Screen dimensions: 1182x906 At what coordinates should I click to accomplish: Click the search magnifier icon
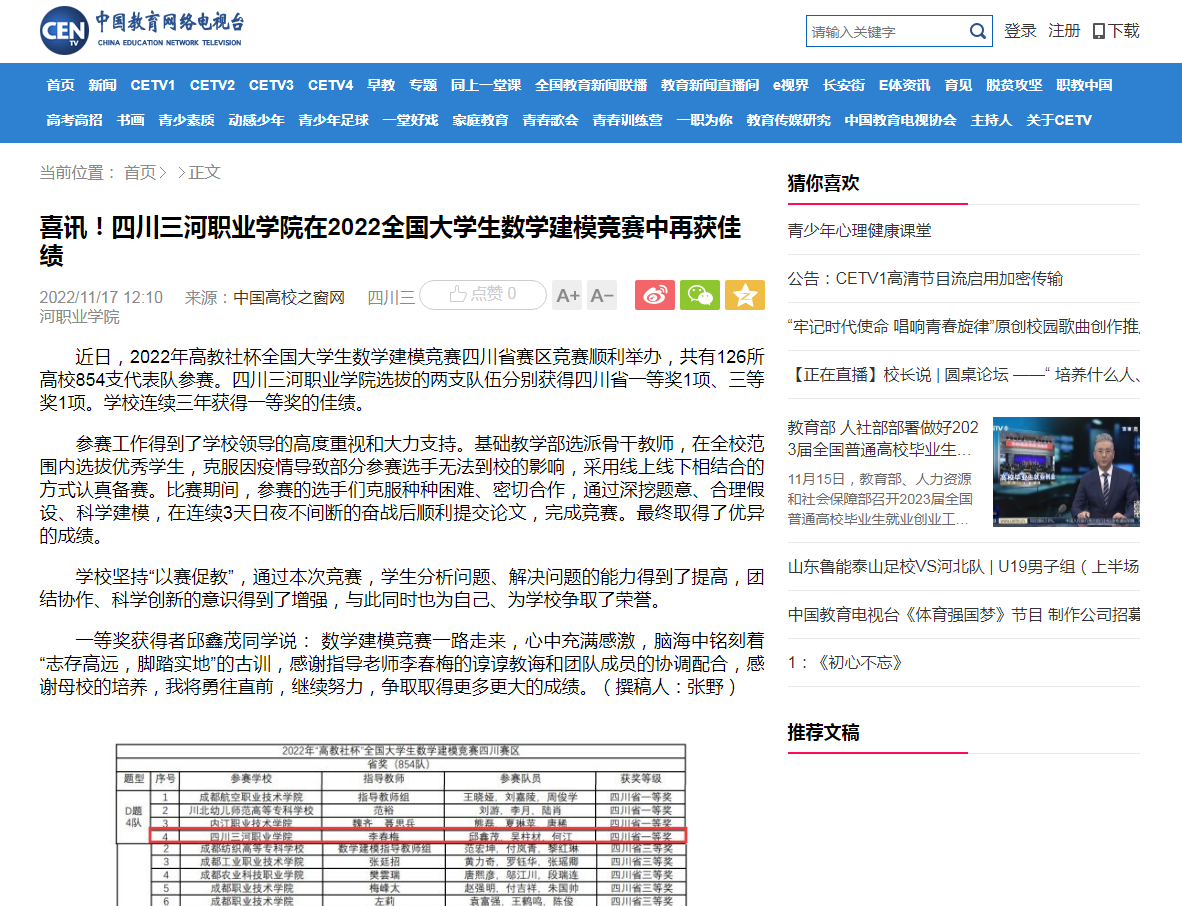(977, 31)
